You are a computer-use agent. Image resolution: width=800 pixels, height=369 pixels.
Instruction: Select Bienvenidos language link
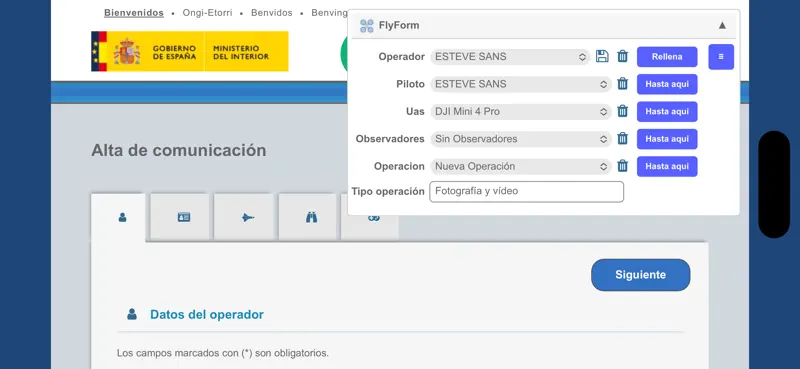click(134, 13)
